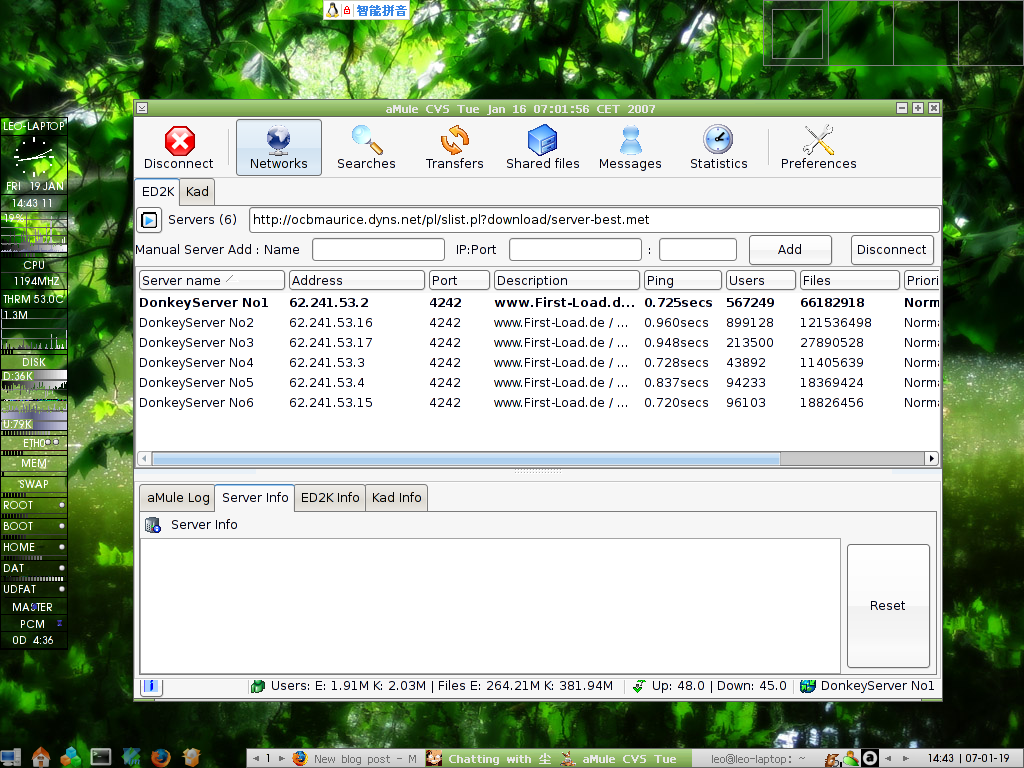Open the aMule window menu icon in titlebar
The image size is (1024, 768).
[142, 108]
